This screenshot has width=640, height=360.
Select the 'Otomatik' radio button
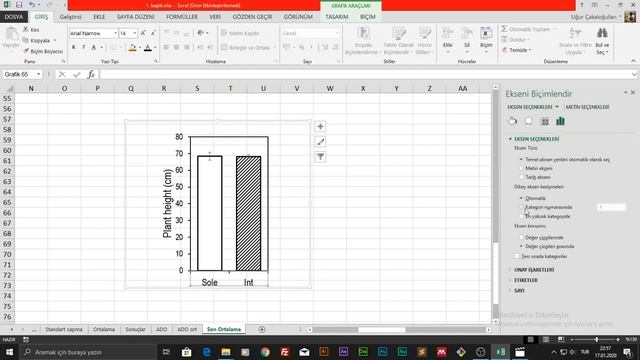pos(521,198)
